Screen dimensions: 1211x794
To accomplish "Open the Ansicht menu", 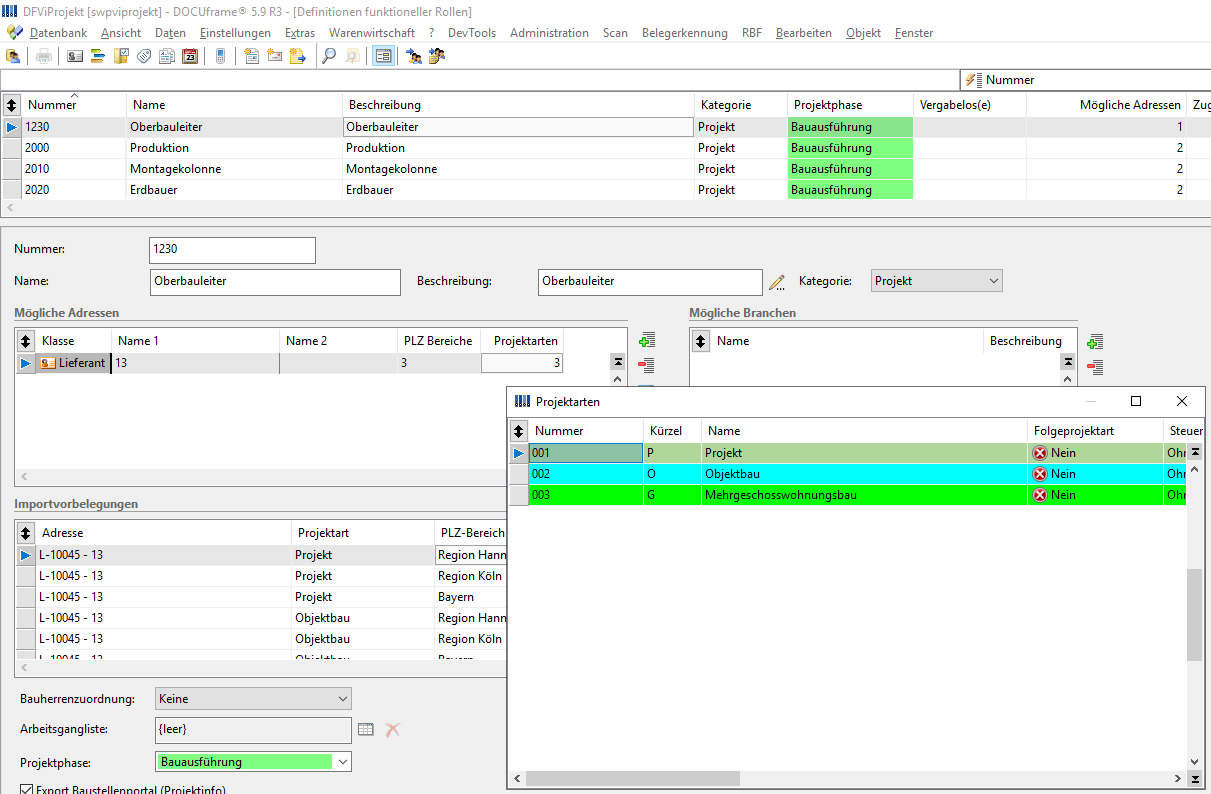I will (121, 33).
